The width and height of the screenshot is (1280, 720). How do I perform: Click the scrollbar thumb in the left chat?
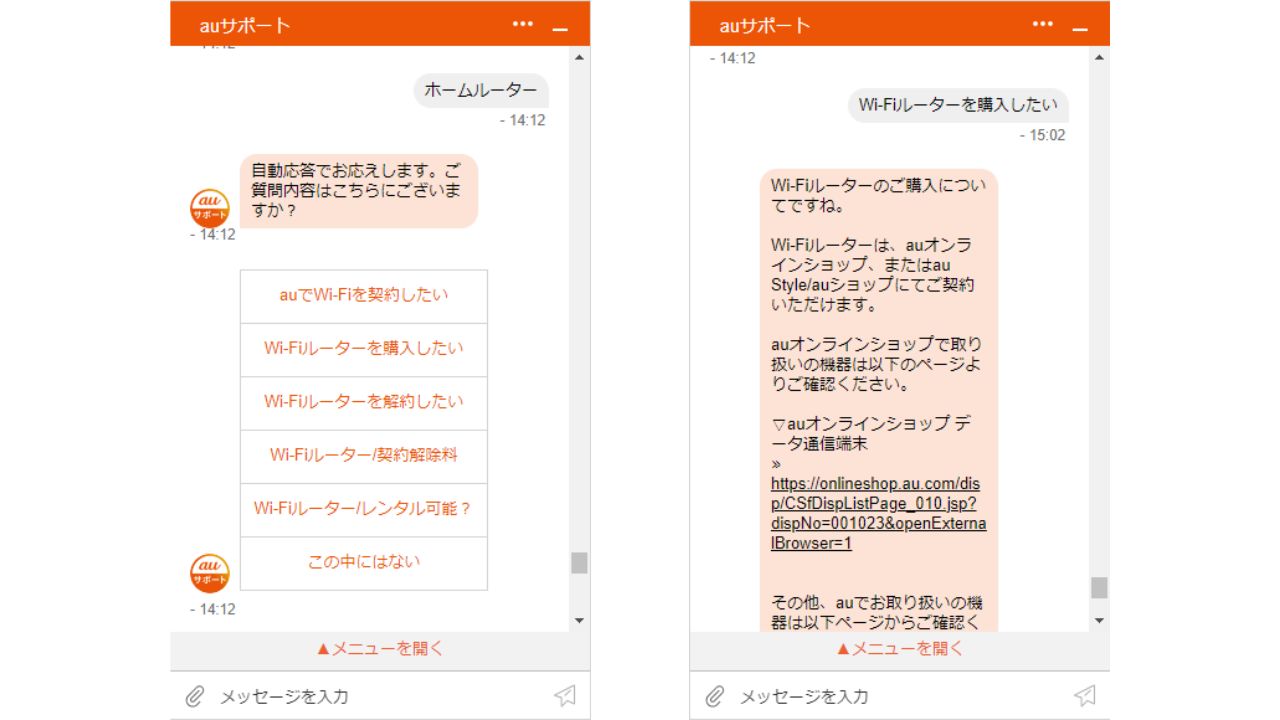(x=579, y=563)
